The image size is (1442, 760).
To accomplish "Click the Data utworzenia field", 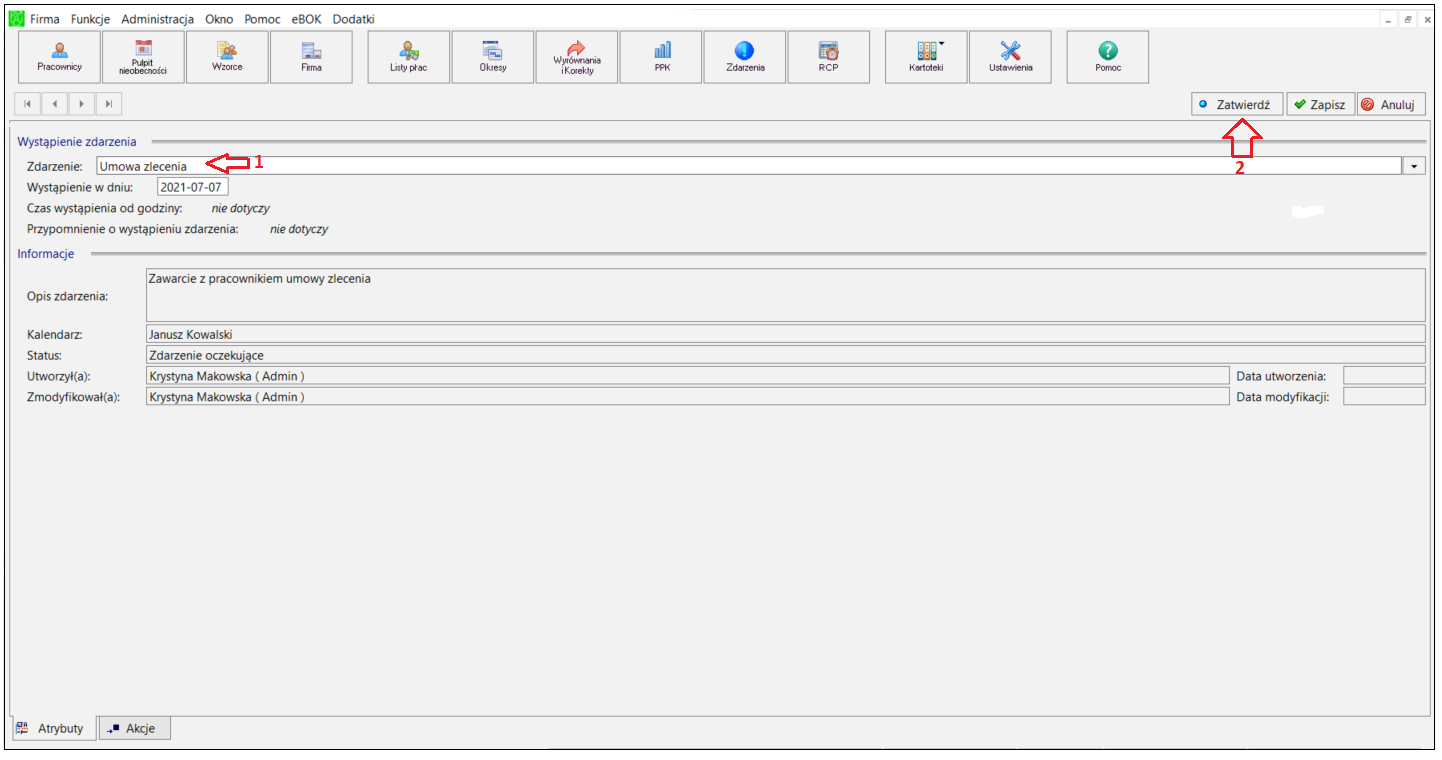I will pyautogui.click(x=1384, y=376).
